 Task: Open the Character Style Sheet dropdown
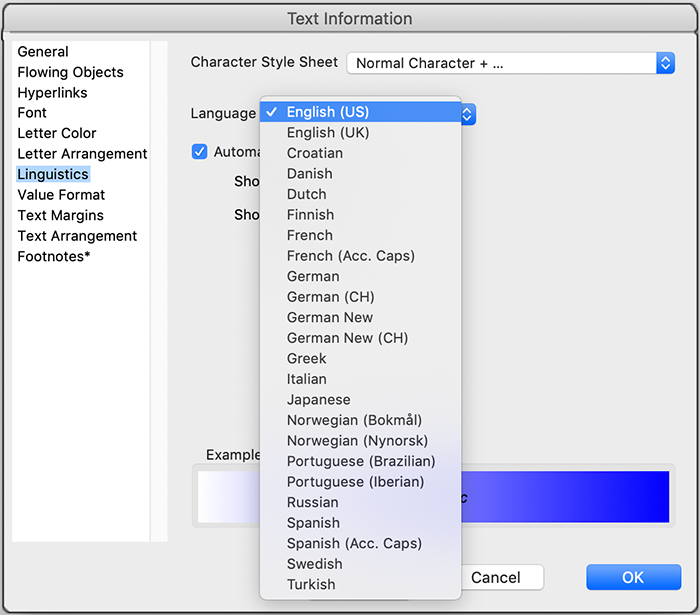(510, 63)
